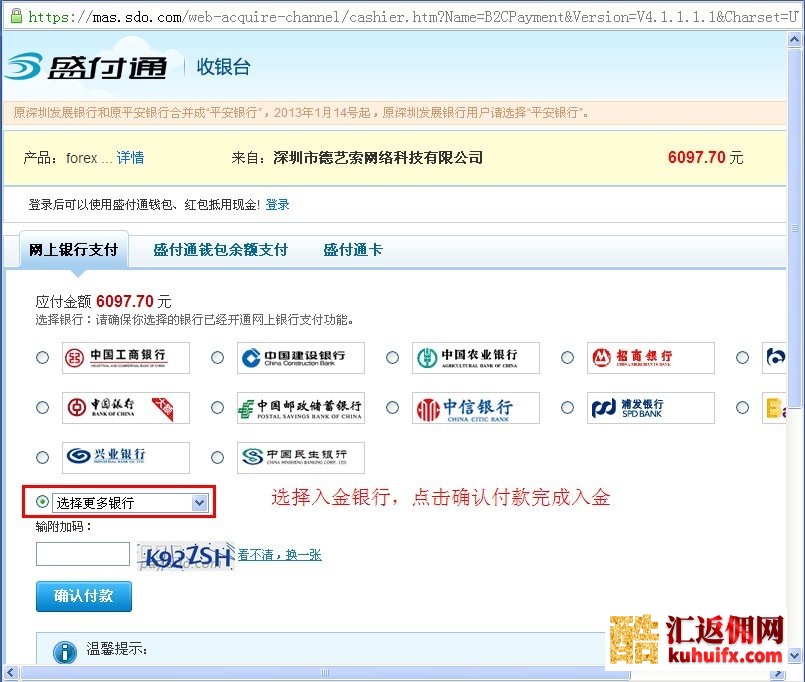Viewport: 805px width, 682px height.
Task: Click the SPD Bank logo
Action: pyautogui.click(x=650, y=408)
